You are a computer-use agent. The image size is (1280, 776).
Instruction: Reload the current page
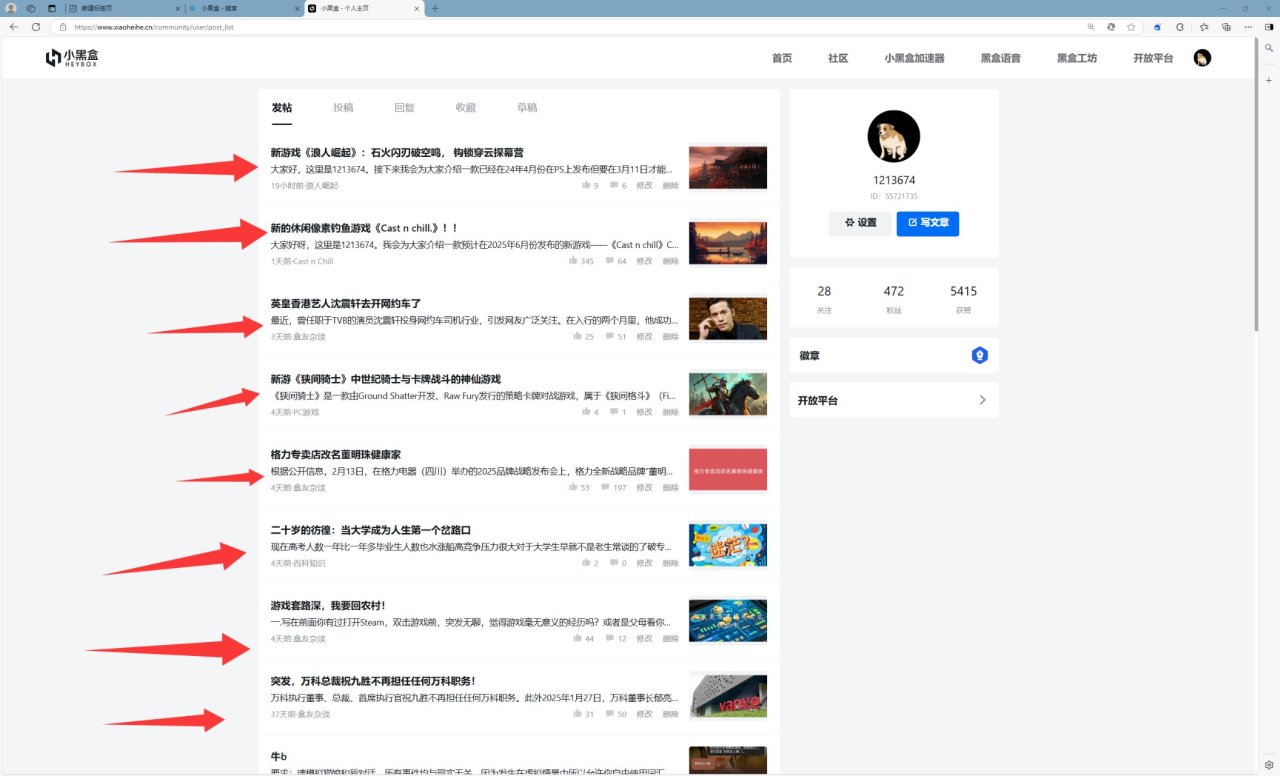tap(36, 27)
